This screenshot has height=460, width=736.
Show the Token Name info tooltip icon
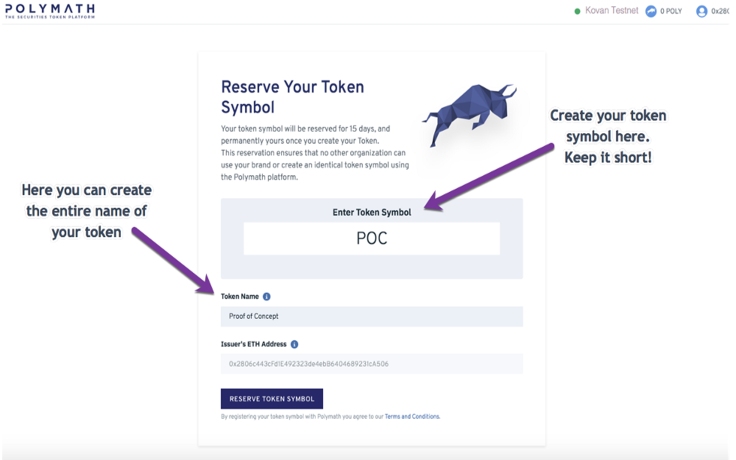pyautogui.click(x=267, y=297)
